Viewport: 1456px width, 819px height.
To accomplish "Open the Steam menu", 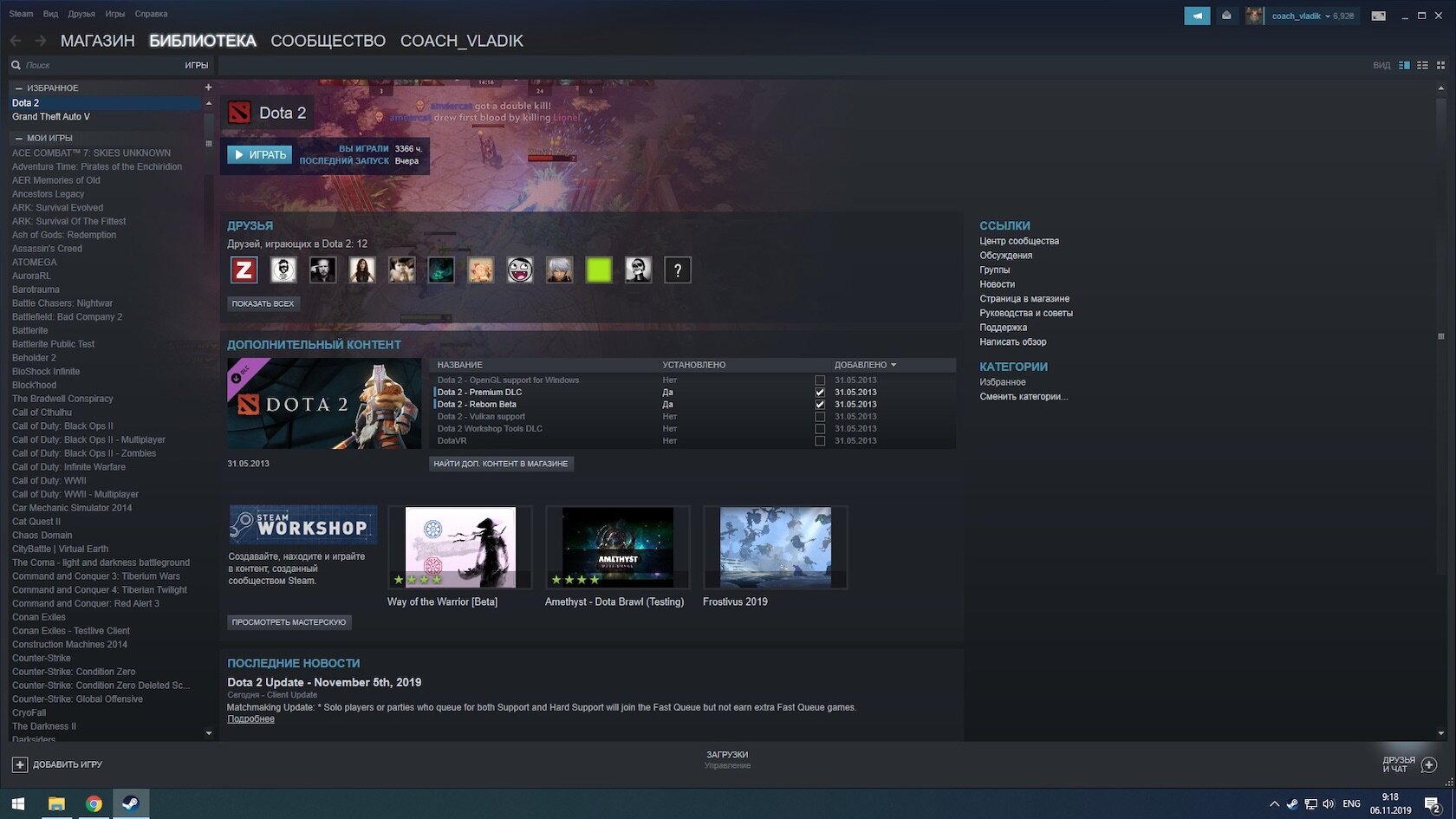I will point(21,14).
